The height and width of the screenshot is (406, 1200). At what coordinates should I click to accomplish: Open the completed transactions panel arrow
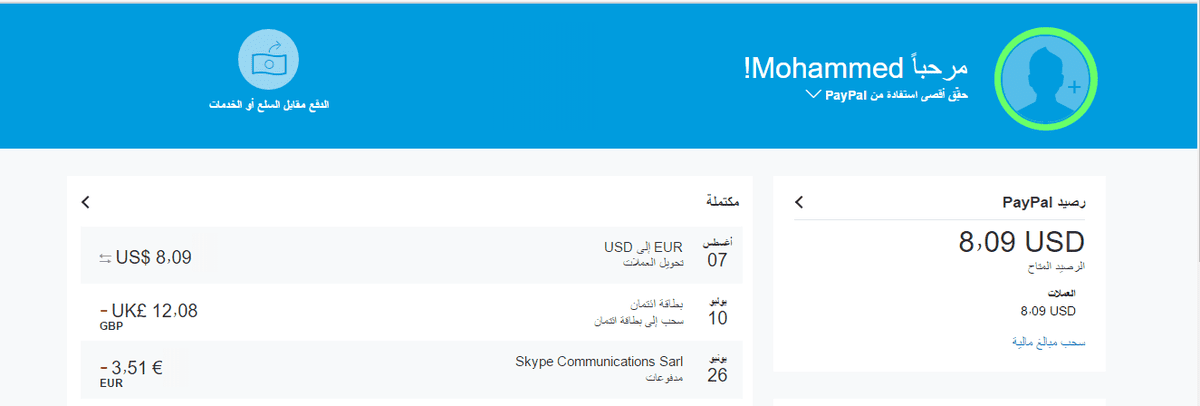[x=86, y=203]
